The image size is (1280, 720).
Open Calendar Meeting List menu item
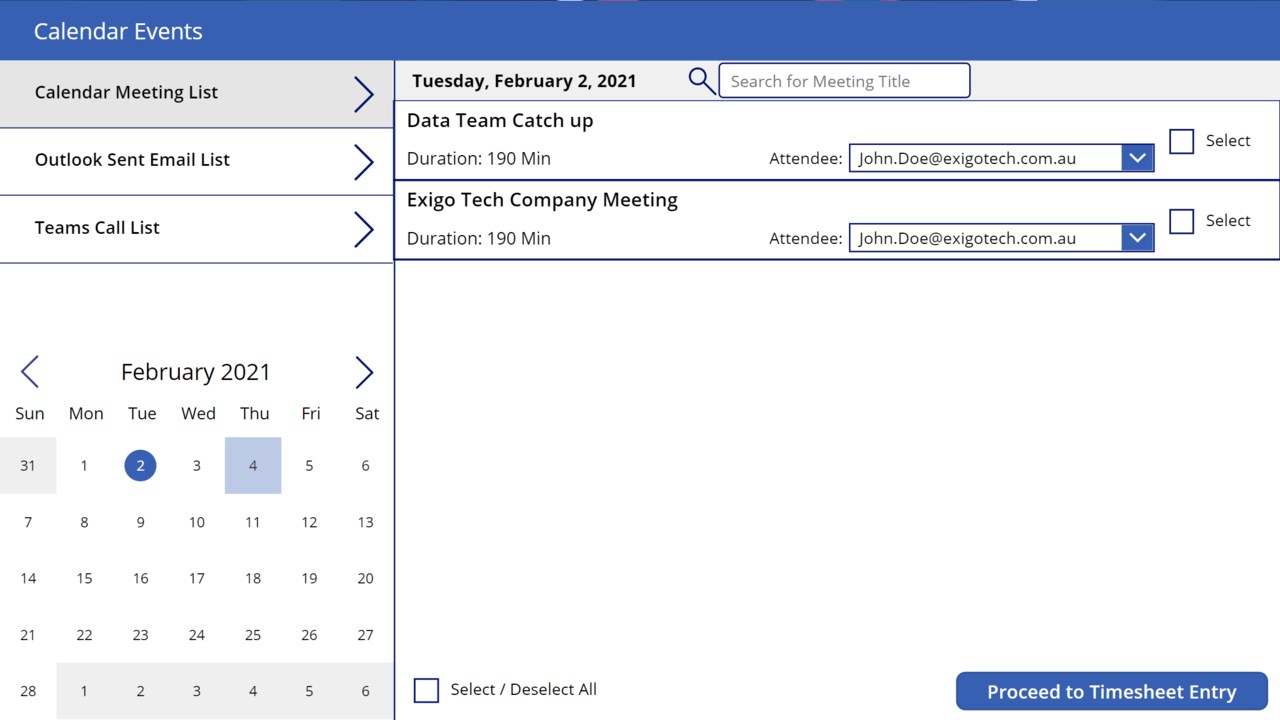coord(197,93)
